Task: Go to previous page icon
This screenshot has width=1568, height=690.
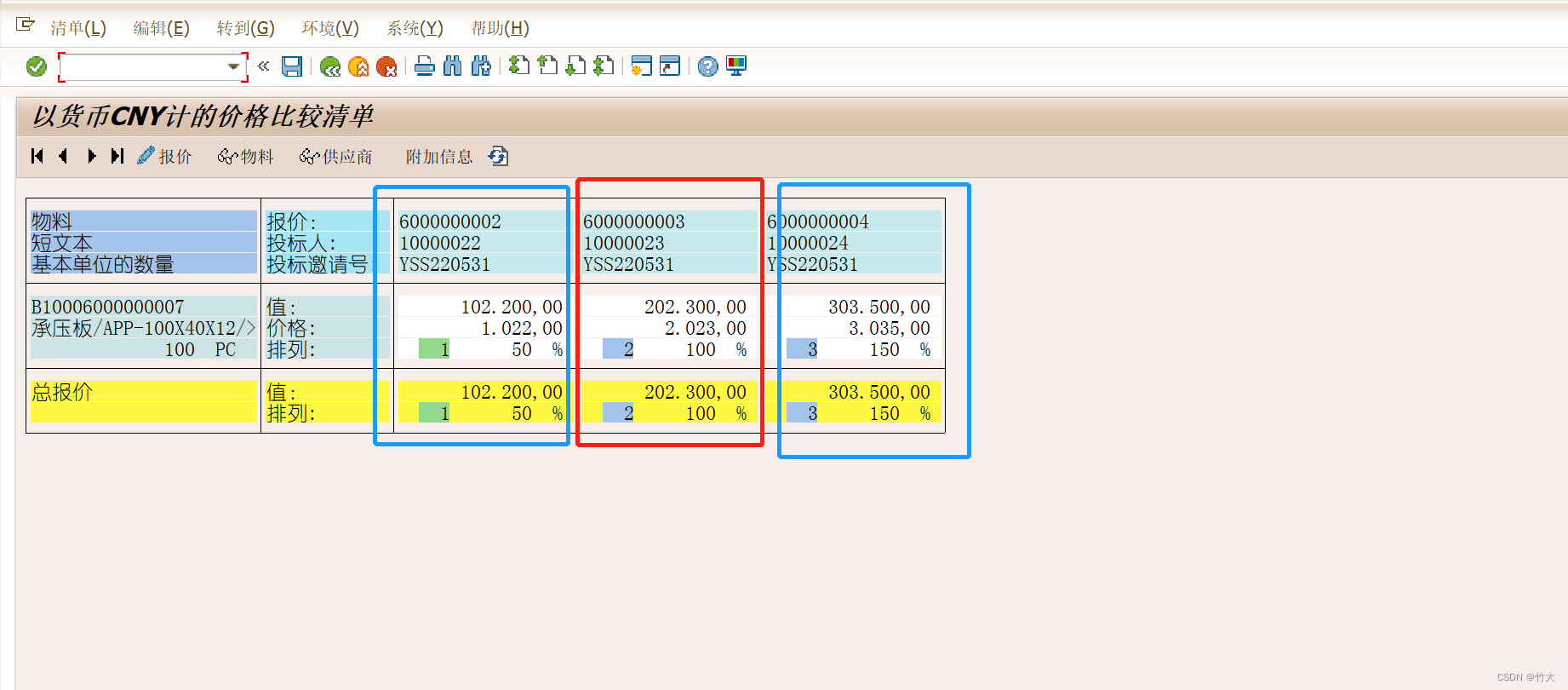Action: coord(547,66)
